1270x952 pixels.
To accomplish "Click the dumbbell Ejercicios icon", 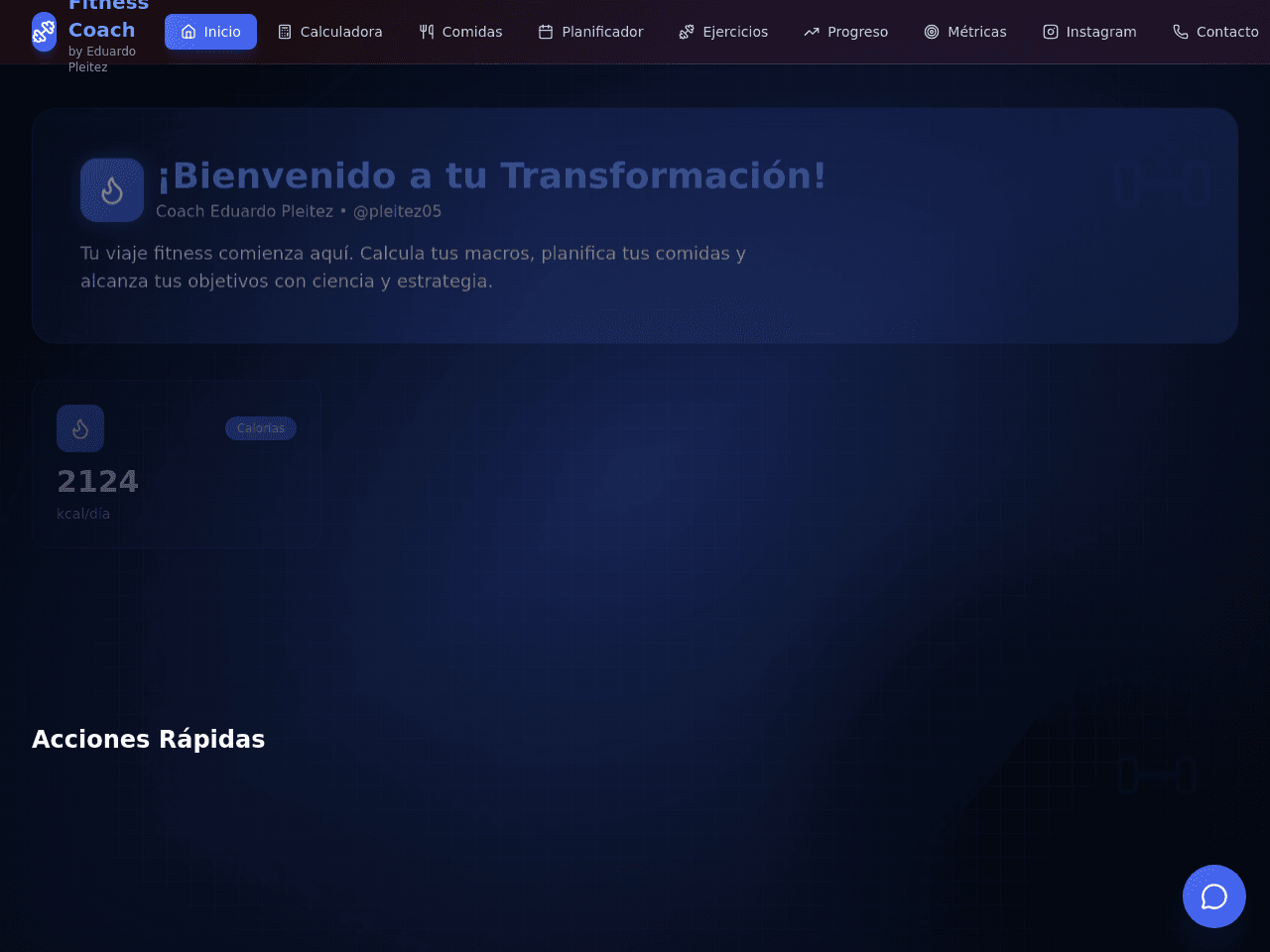I will coord(687,32).
